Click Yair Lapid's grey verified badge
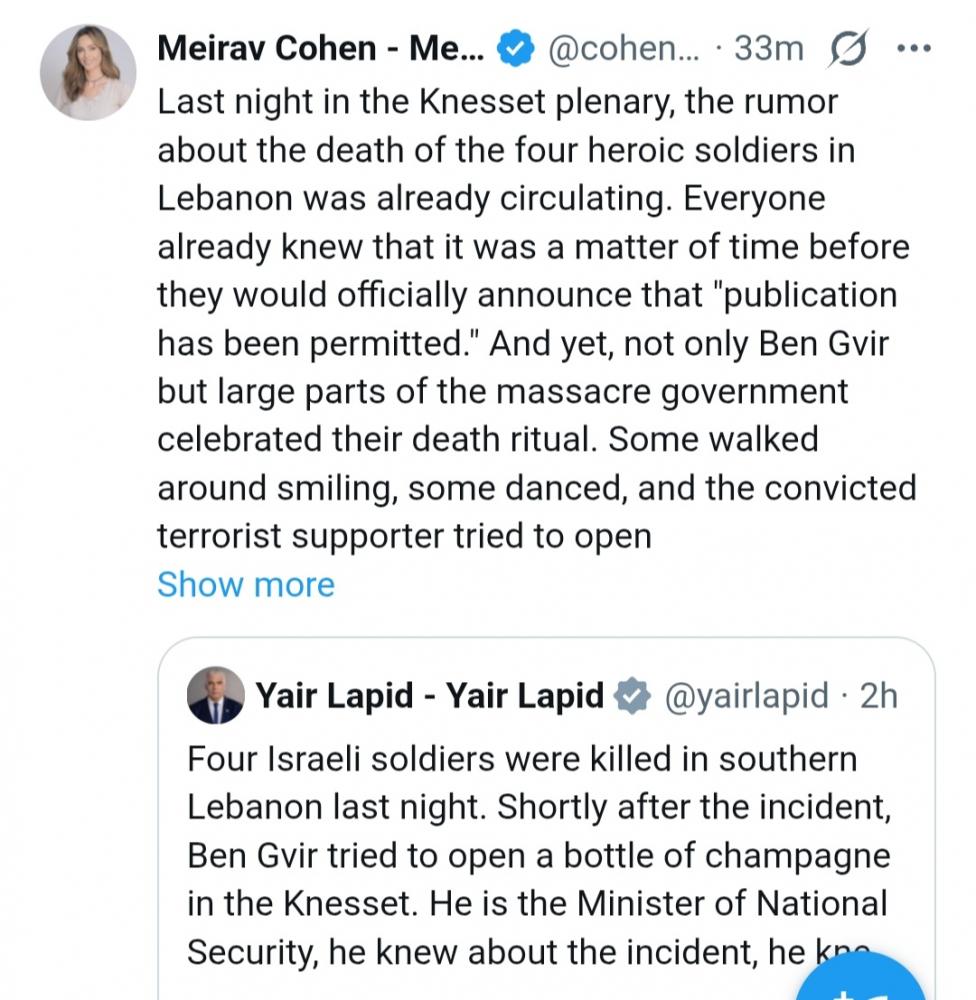Screen dimensions: 976x1000 tap(632, 695)
